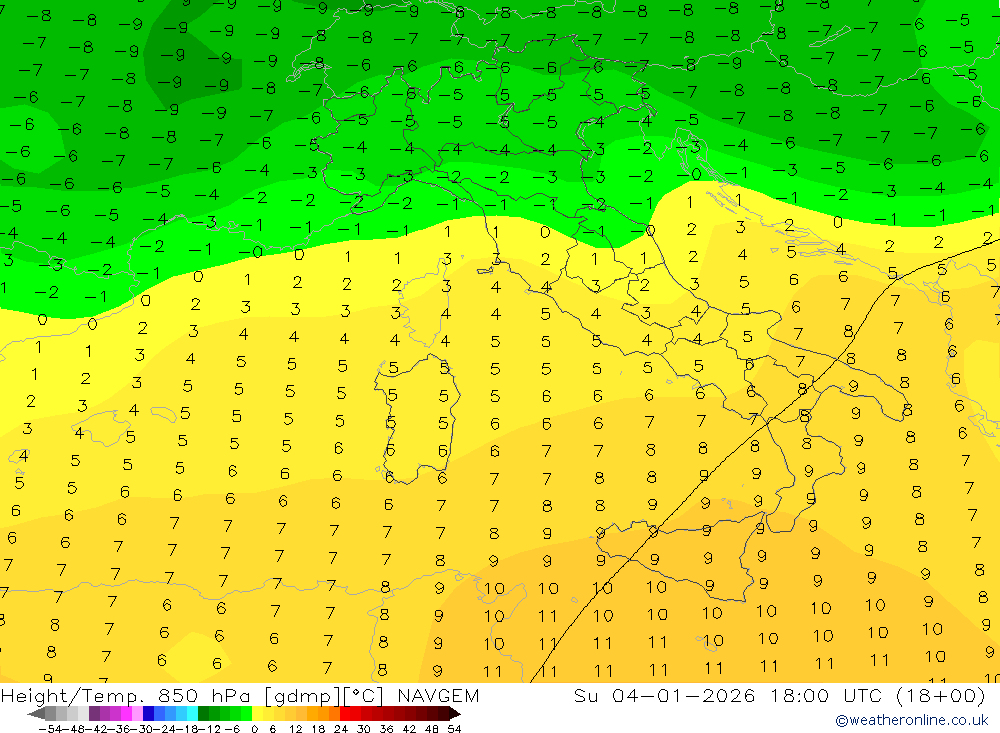Click the right dark arrow end of legend
The height and width of the screenshot is (733, 1000).
455,713
